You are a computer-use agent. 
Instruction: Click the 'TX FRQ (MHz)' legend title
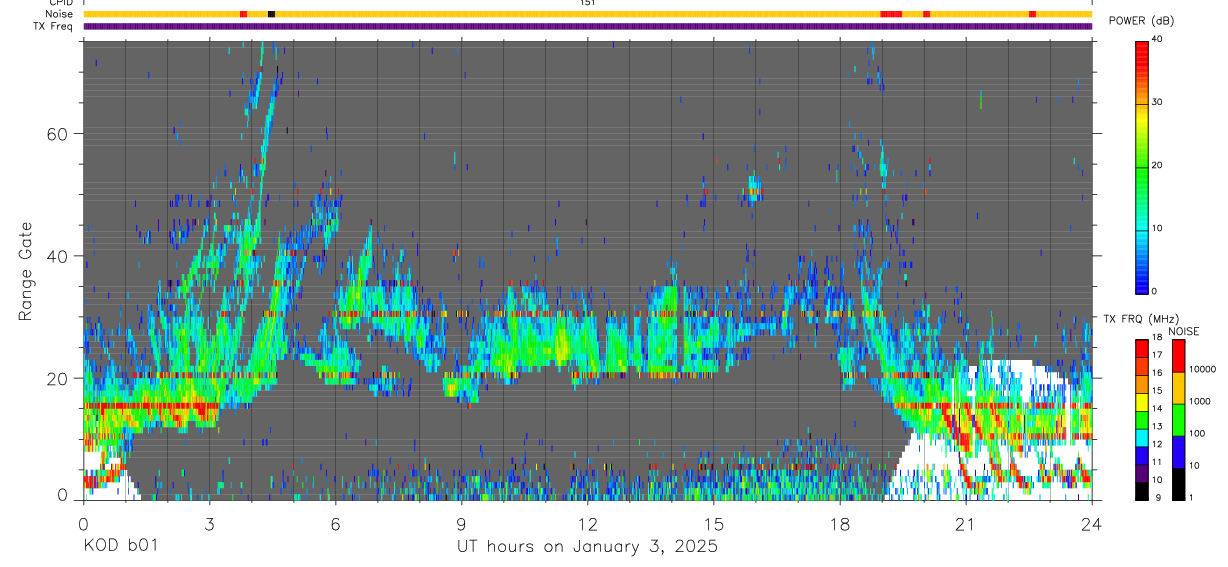point(1139,319)
